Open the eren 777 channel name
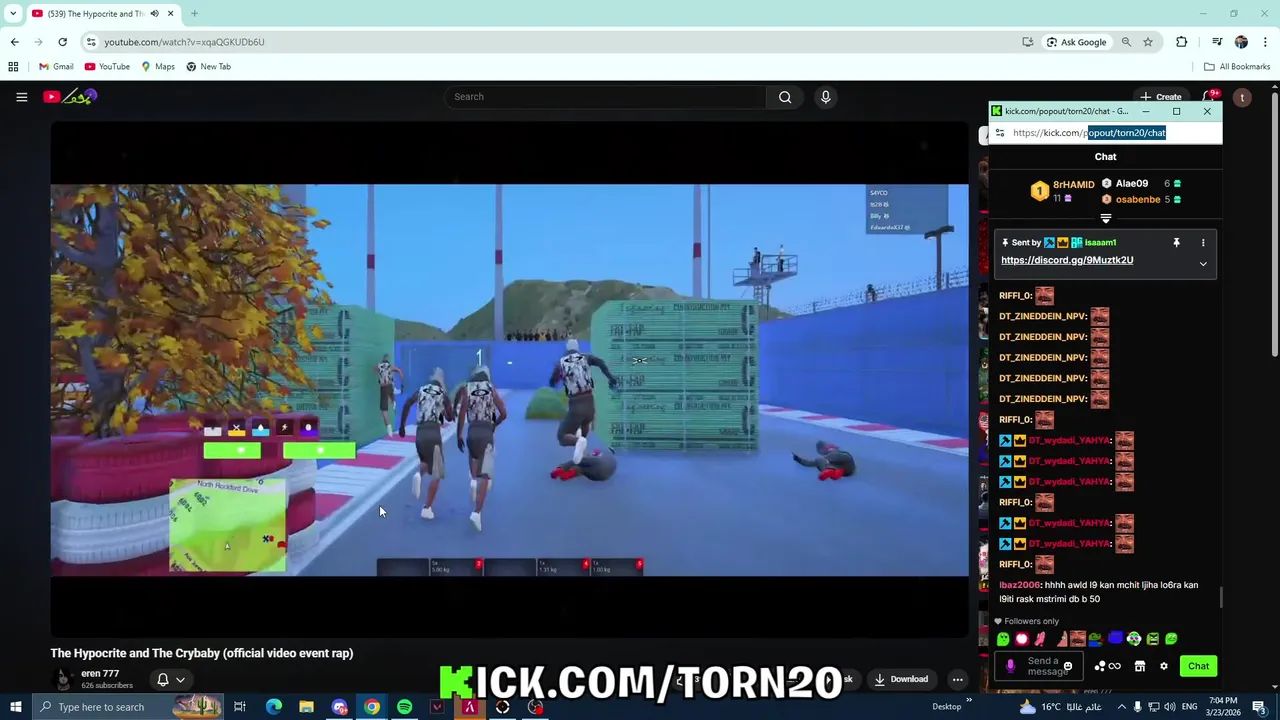The height and width of the screenshot is (720, 1280). pos(100,674)
